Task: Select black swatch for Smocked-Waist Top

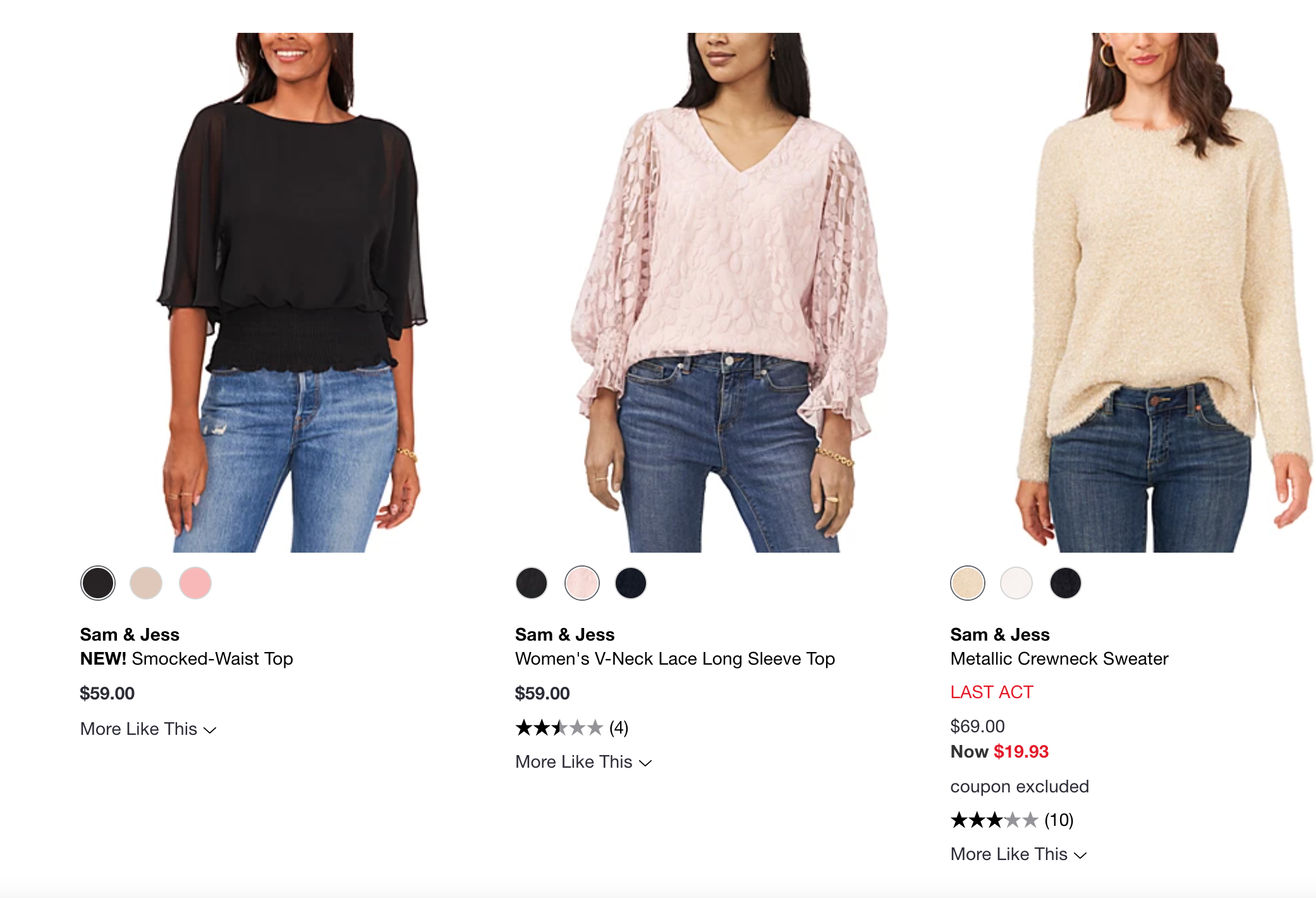Action: pyautogui.click(x=98, y=582)
